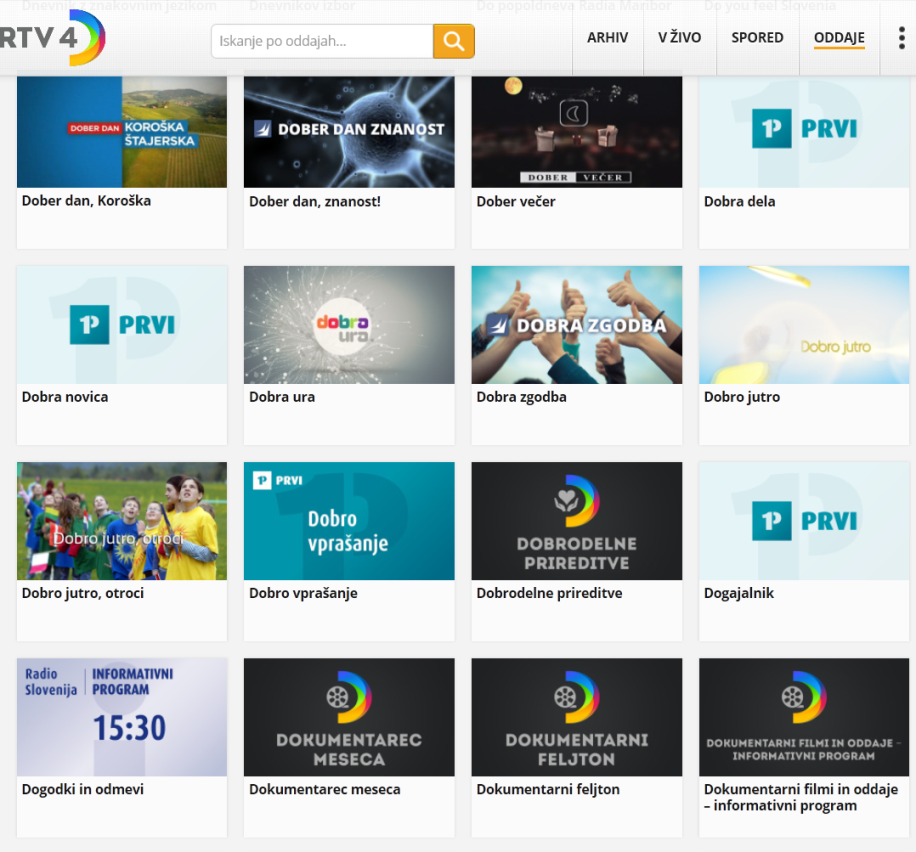The width and height of the screenshot is (916, 852).
Task: Click the 'Dobra zgodba' title link
Action: (x=522, y=397)
